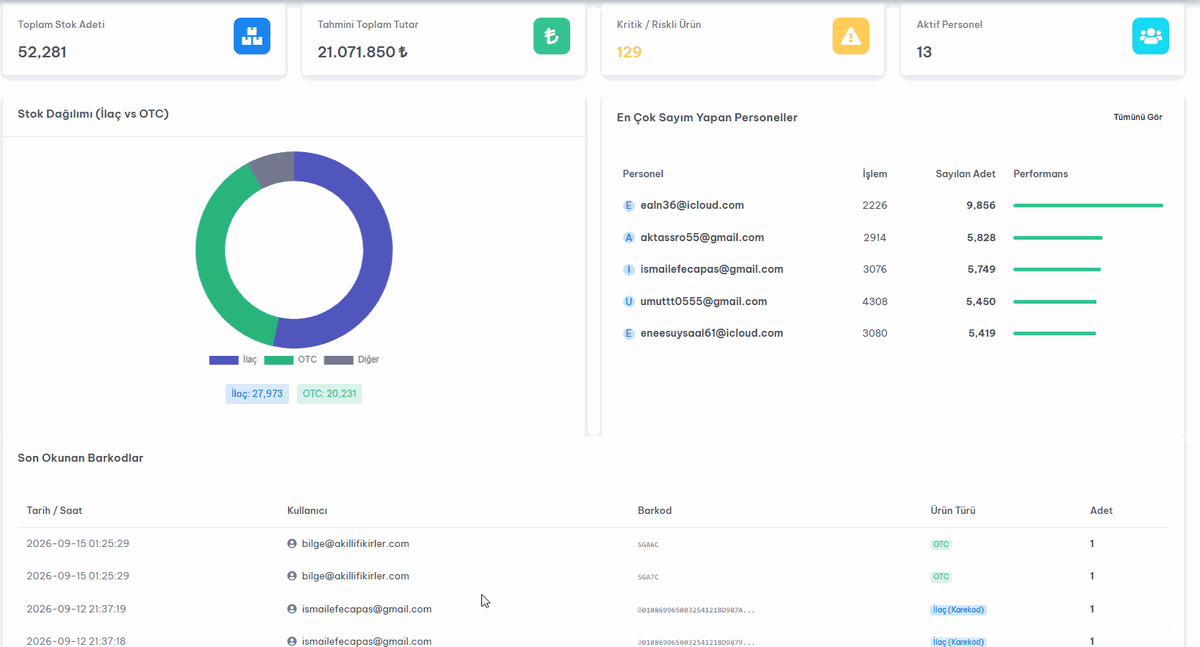
Task: Click the Son Okunan Barkodlar heading
Action: (x=80, y=458)
